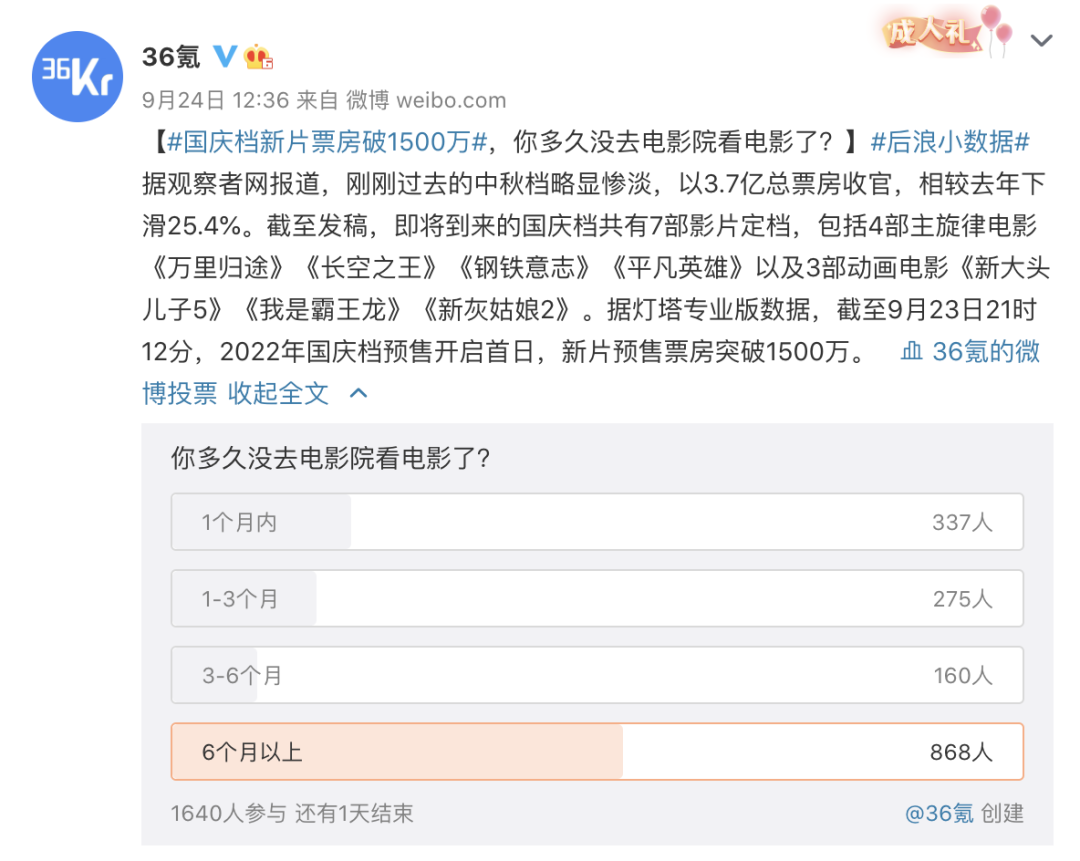Select the 1-3个月 poll option
The width and height of the screenshot is (1080, 861).
click(x=596, y=599)
